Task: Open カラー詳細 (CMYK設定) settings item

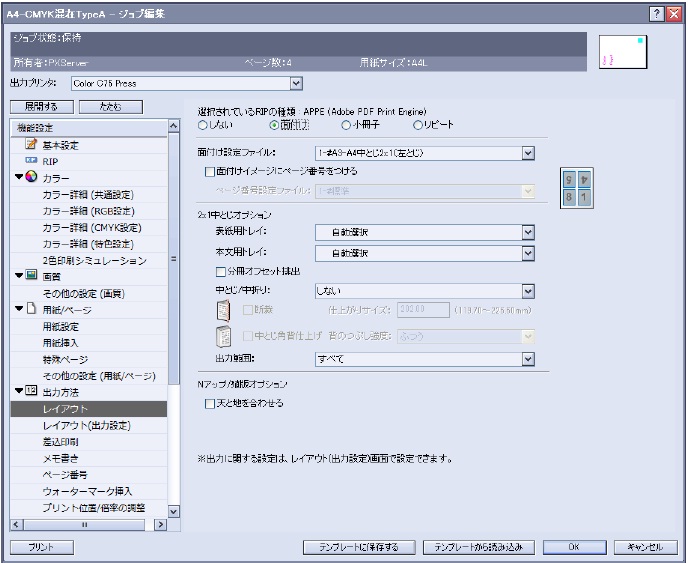Action: pyautogui.click(x=88, y=226)
